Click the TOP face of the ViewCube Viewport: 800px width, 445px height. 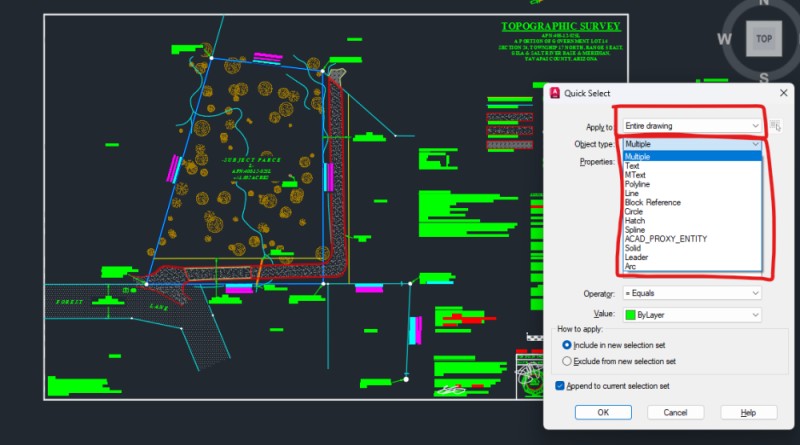(764, 39)
